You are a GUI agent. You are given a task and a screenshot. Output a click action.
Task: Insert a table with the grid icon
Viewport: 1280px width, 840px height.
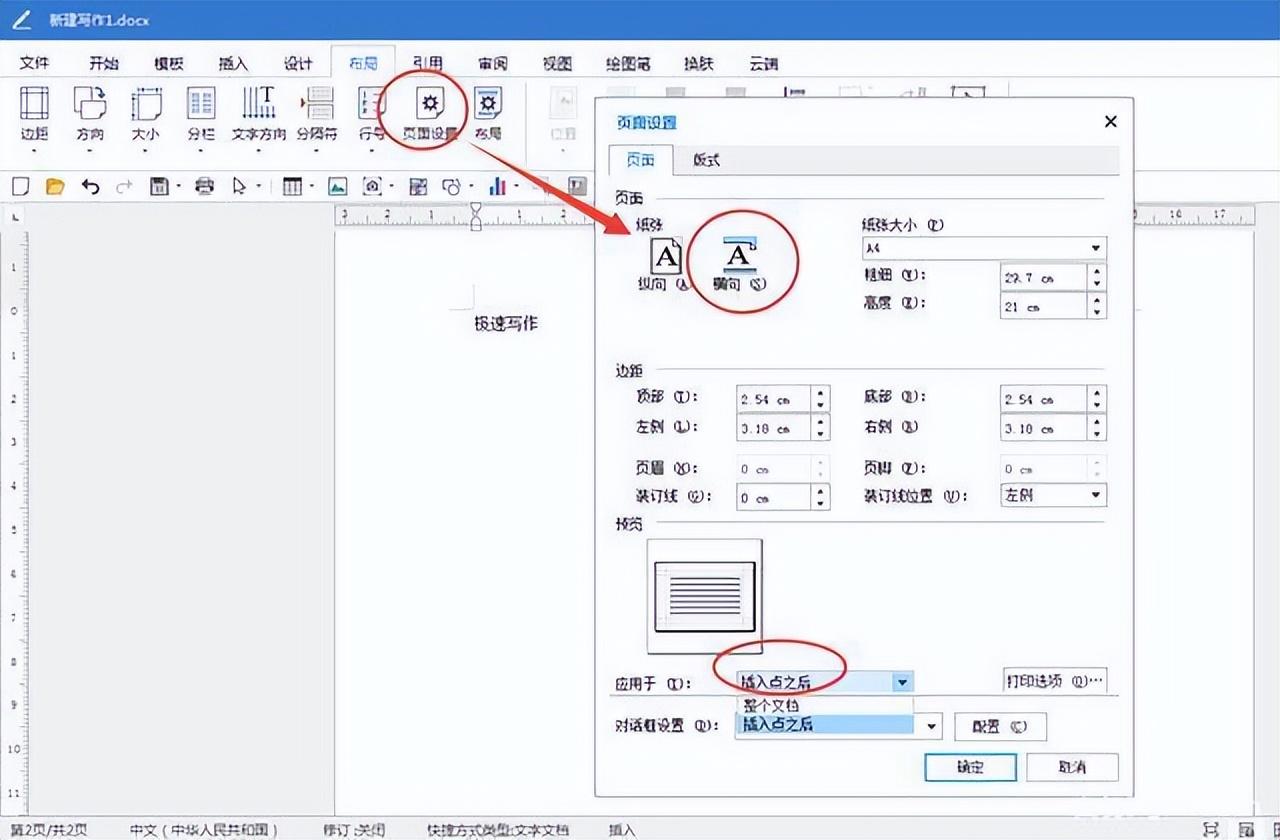tap(292, 186)
